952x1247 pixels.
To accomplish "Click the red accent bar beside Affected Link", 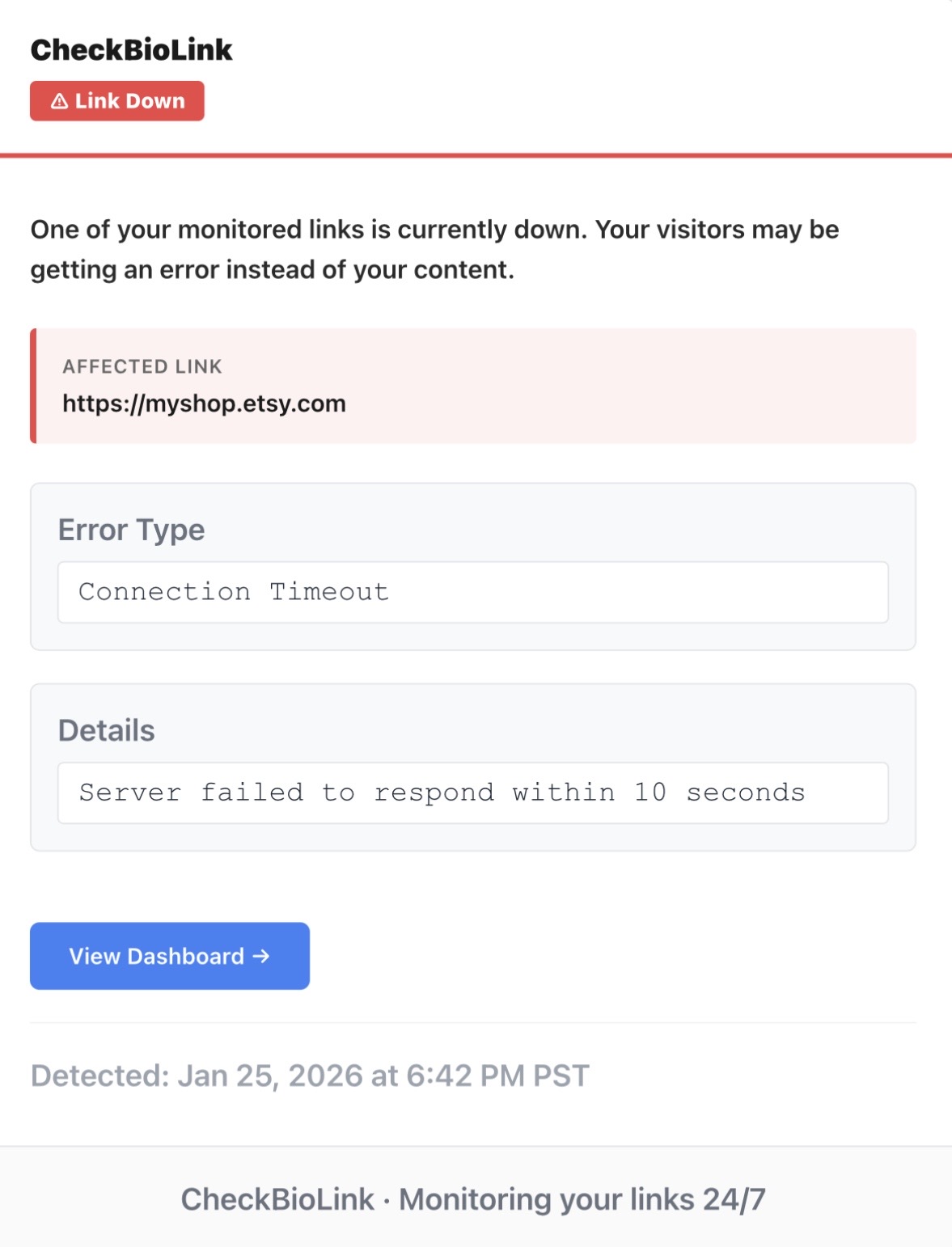I will (x=33, y=386).
